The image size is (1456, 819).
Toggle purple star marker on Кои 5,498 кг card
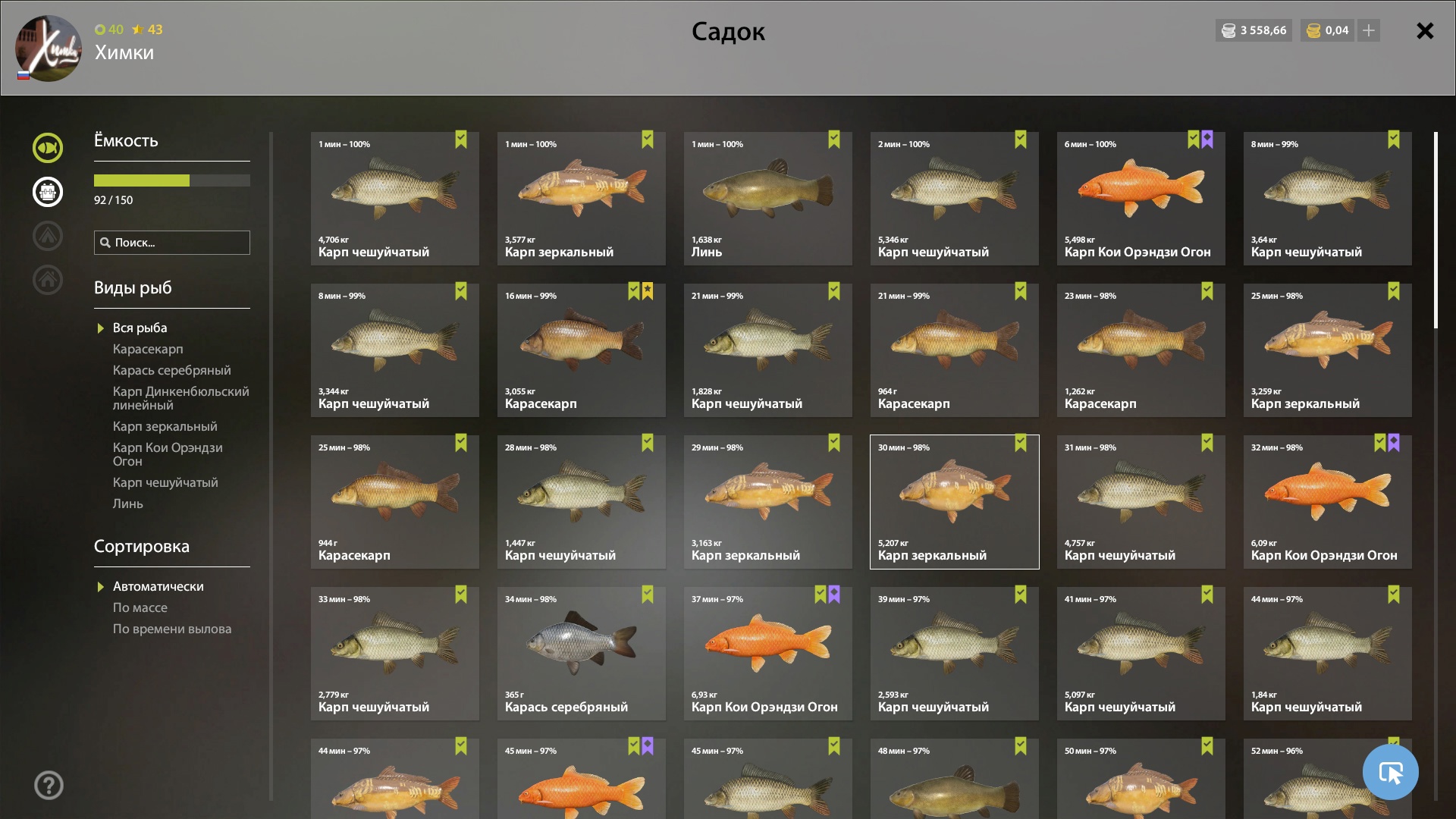pyautogui.click(x=1207, y=140)
